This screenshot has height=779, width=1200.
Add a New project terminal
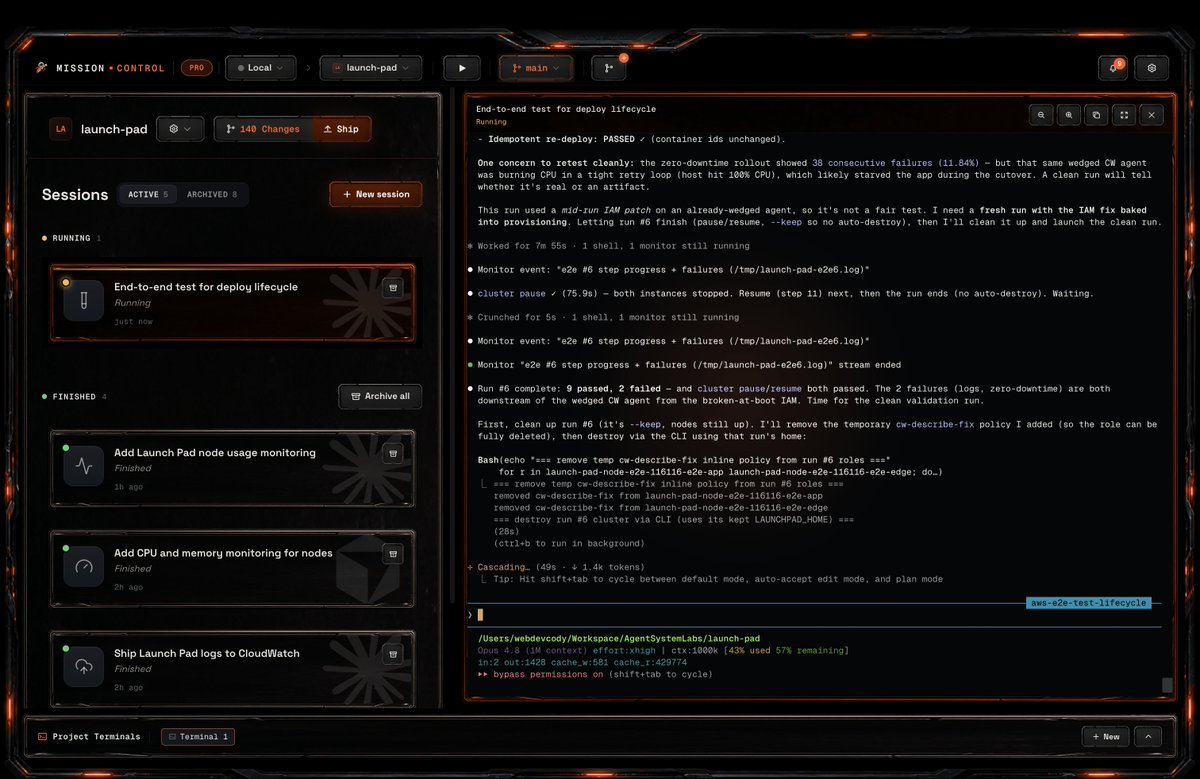1104,736
